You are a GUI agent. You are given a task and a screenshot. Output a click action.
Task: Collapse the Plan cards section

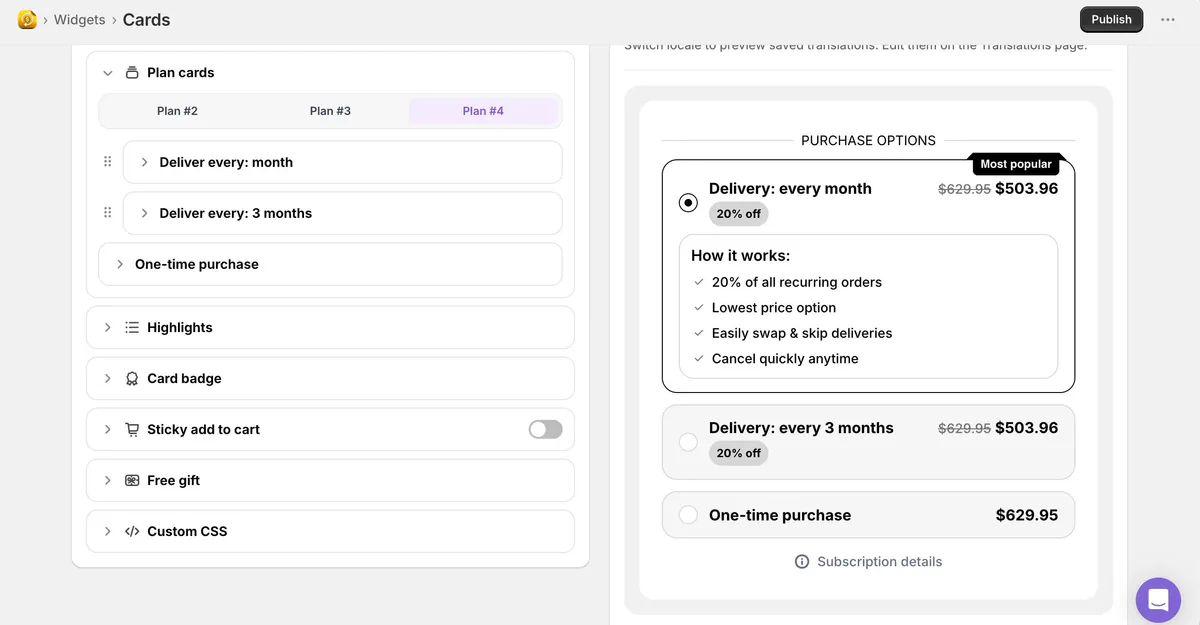(108, 73)
